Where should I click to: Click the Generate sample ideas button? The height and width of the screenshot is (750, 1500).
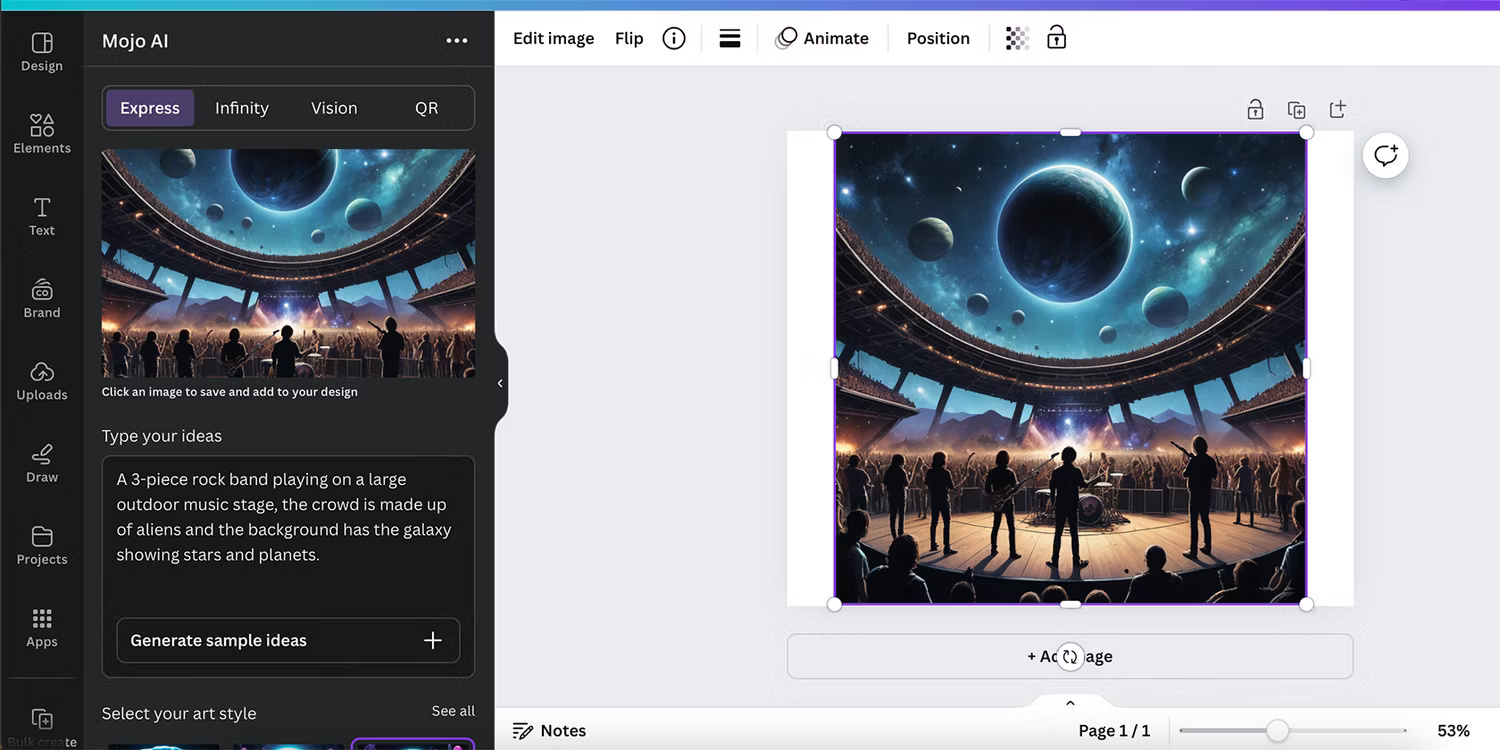tap(287, 640)
